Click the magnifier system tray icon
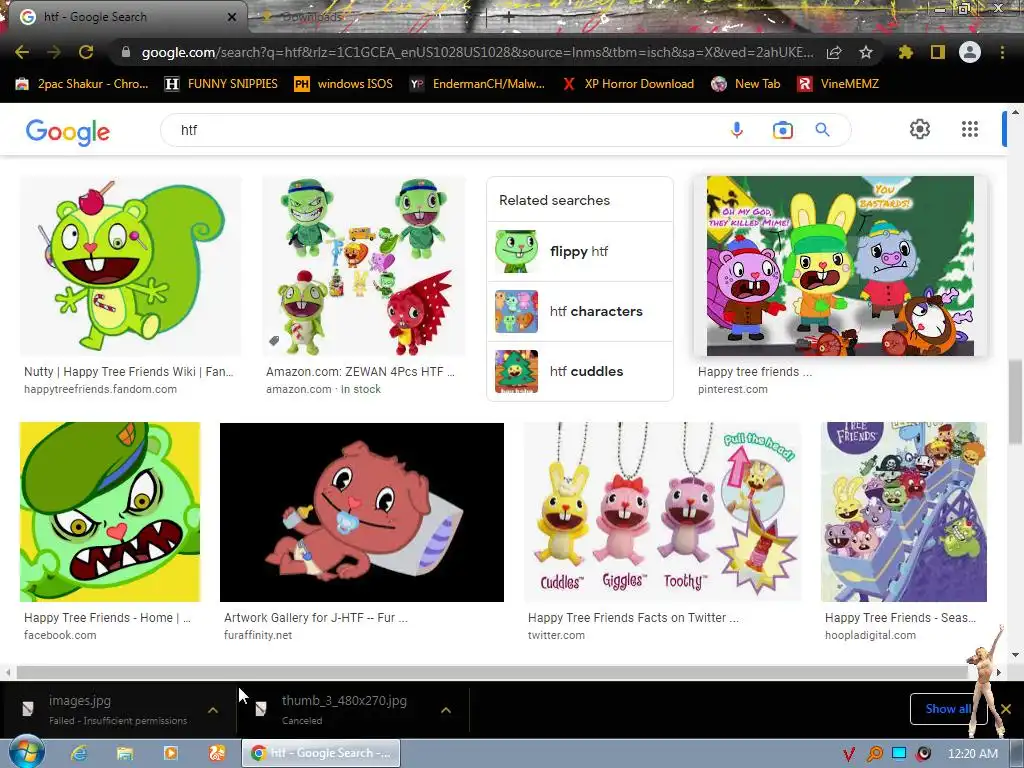The image size is (1024, 768). [874, 754]
